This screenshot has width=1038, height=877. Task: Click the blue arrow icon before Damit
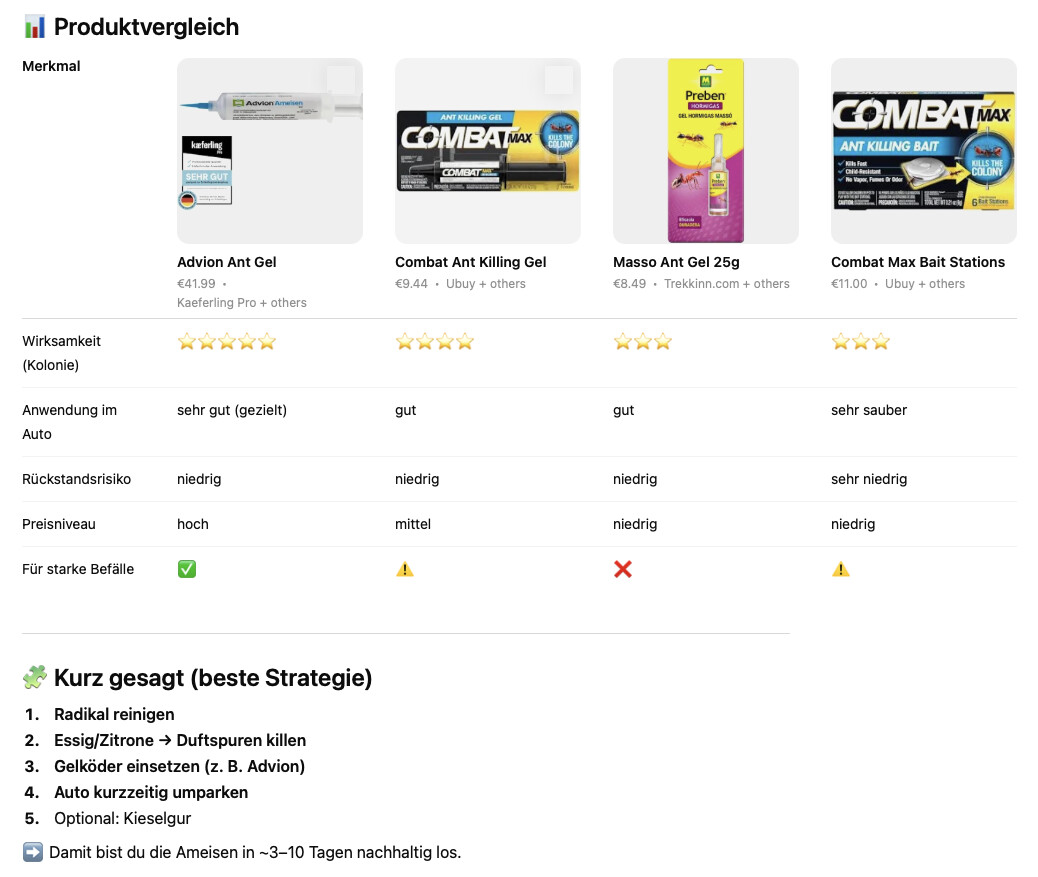(32, 852)
